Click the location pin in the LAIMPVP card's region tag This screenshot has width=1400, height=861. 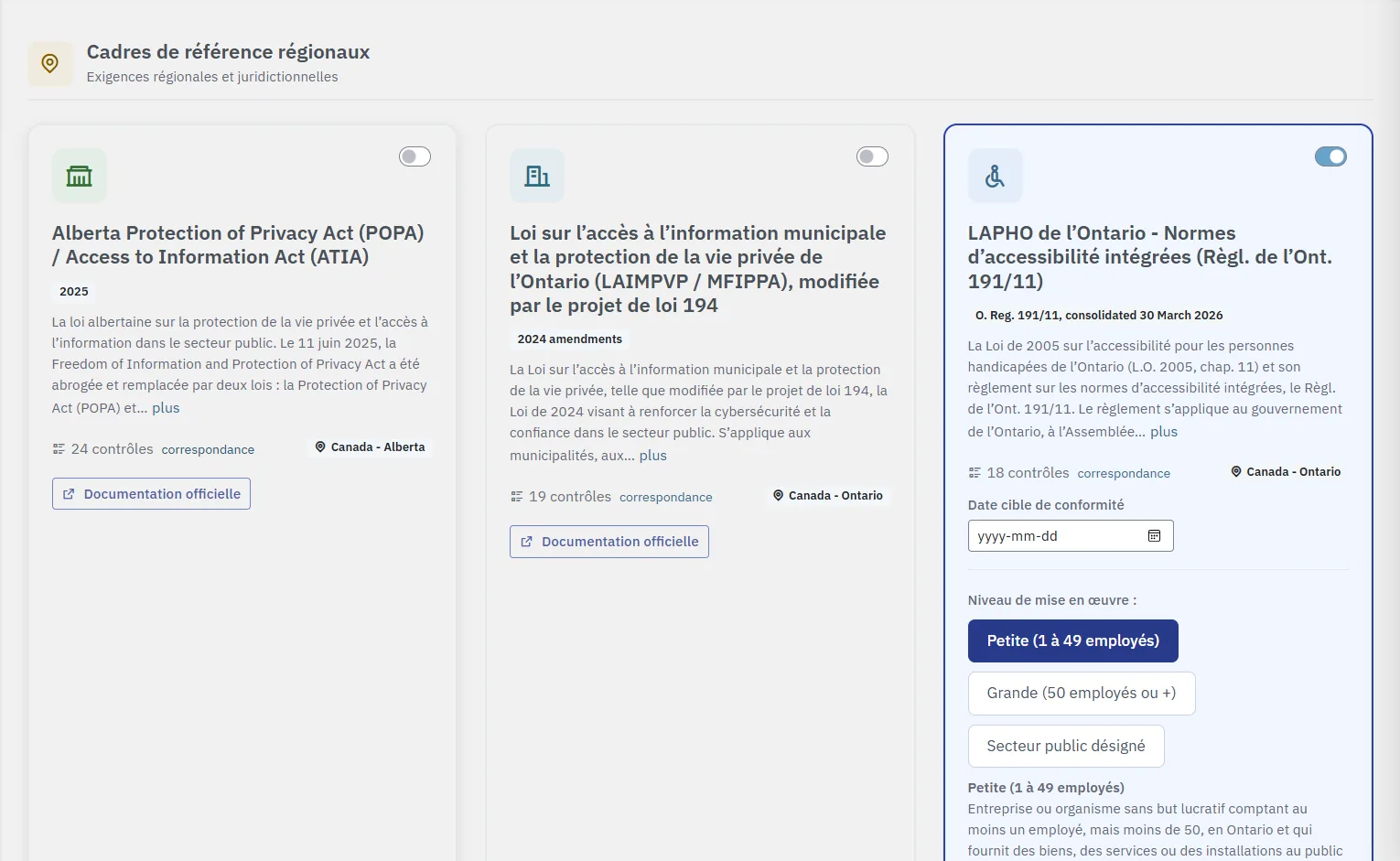779,495
